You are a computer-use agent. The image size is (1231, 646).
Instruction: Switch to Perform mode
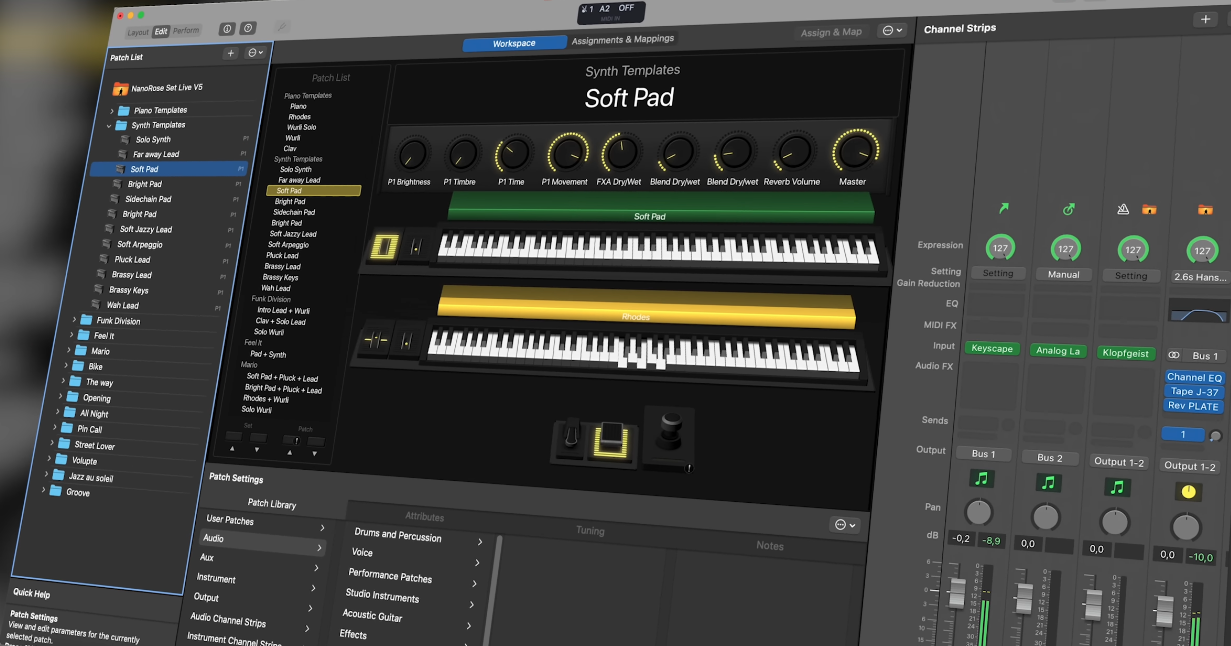tap(186, 31)
